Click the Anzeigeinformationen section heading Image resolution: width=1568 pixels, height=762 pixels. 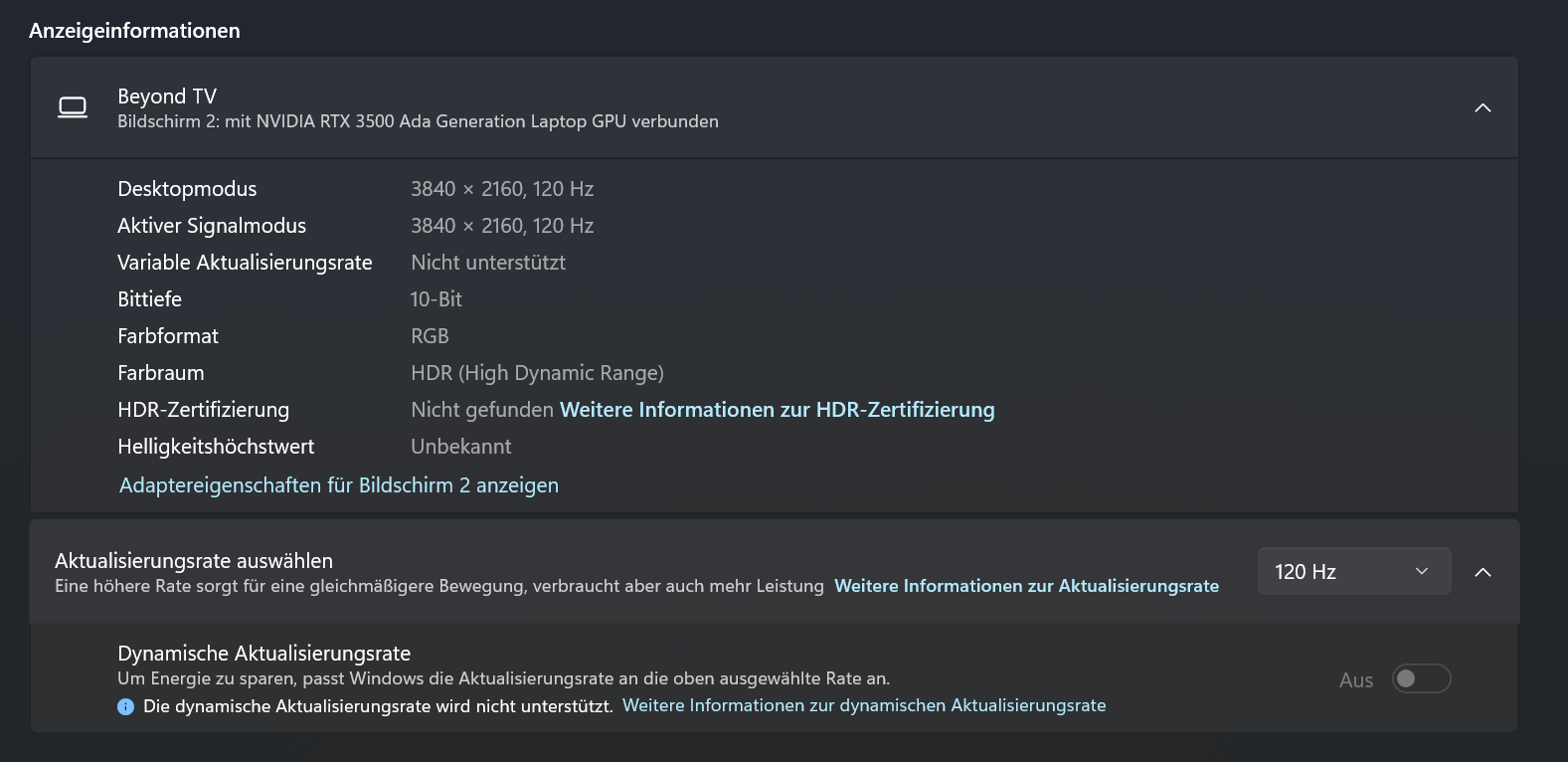click(x=134, y=31)
